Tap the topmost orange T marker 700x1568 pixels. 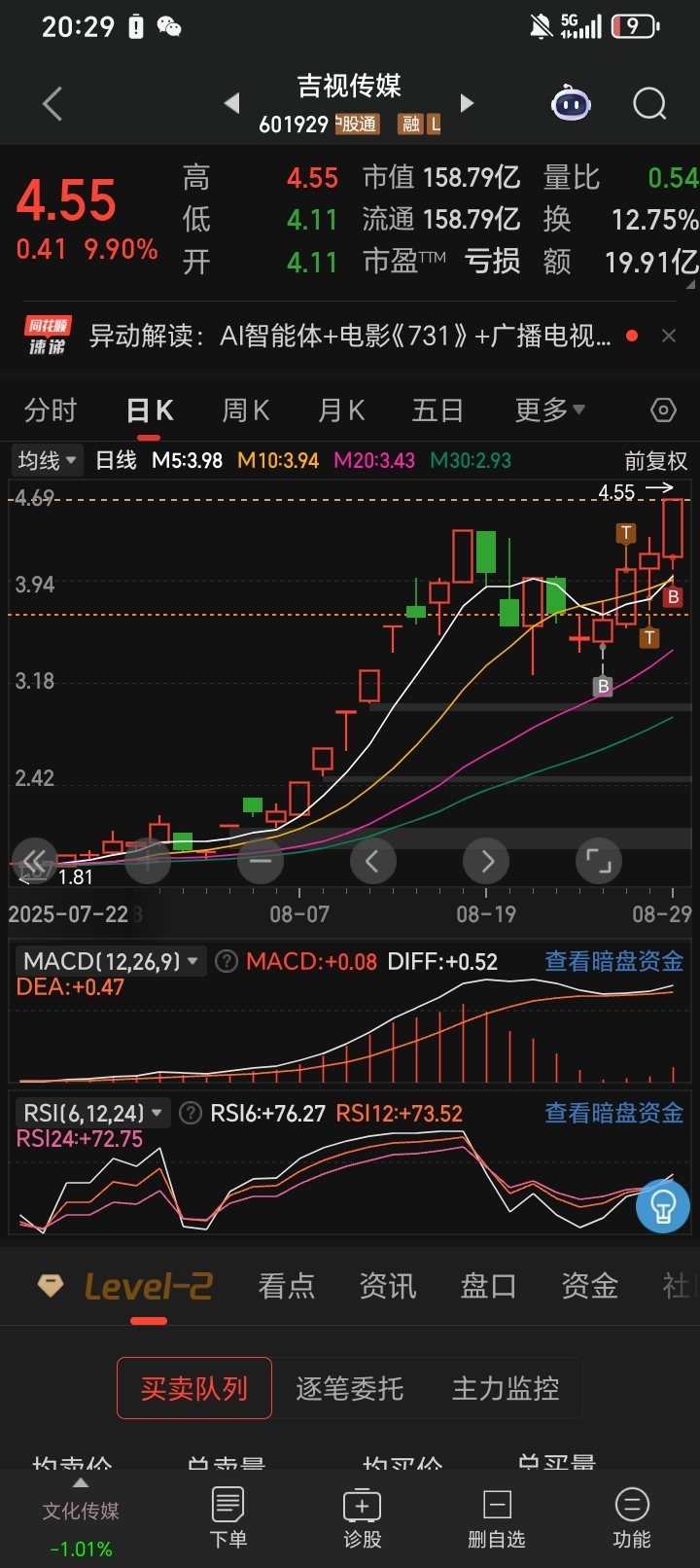[626, 533]
